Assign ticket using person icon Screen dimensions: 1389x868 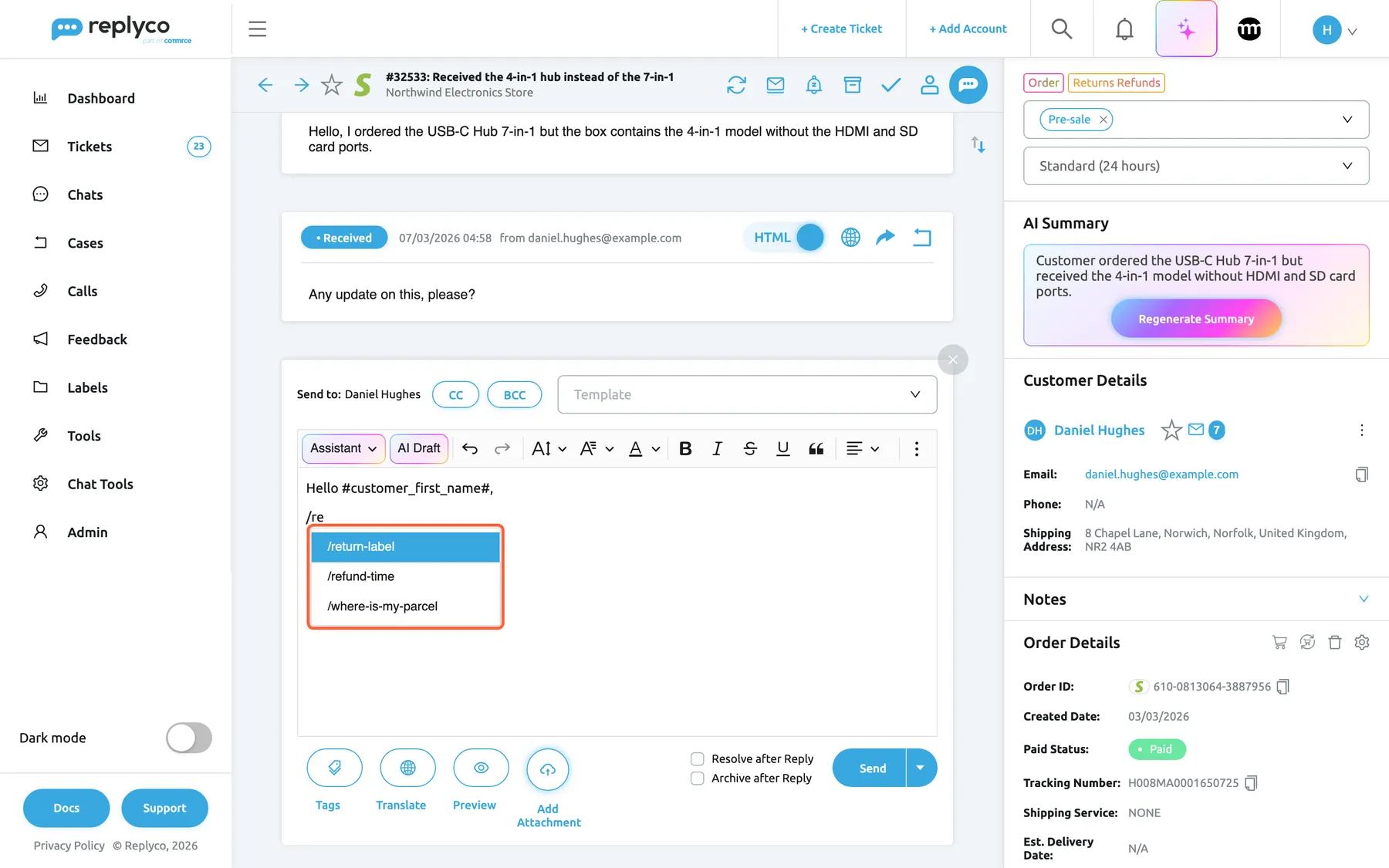(x=929, y=85)
